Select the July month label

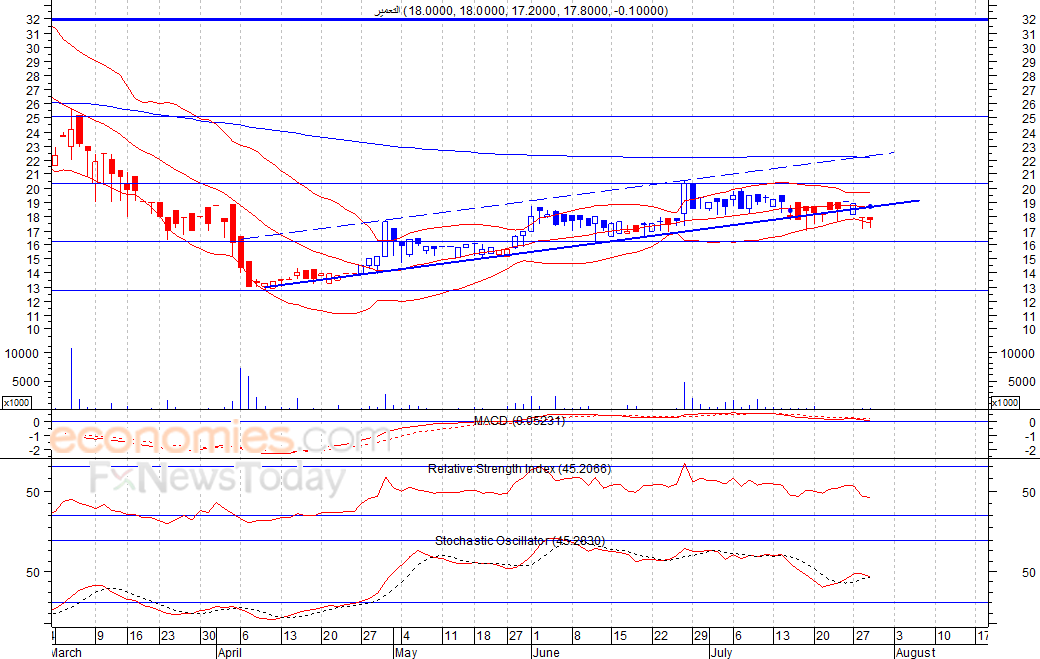pyautogui.click(x=724, y=652)
